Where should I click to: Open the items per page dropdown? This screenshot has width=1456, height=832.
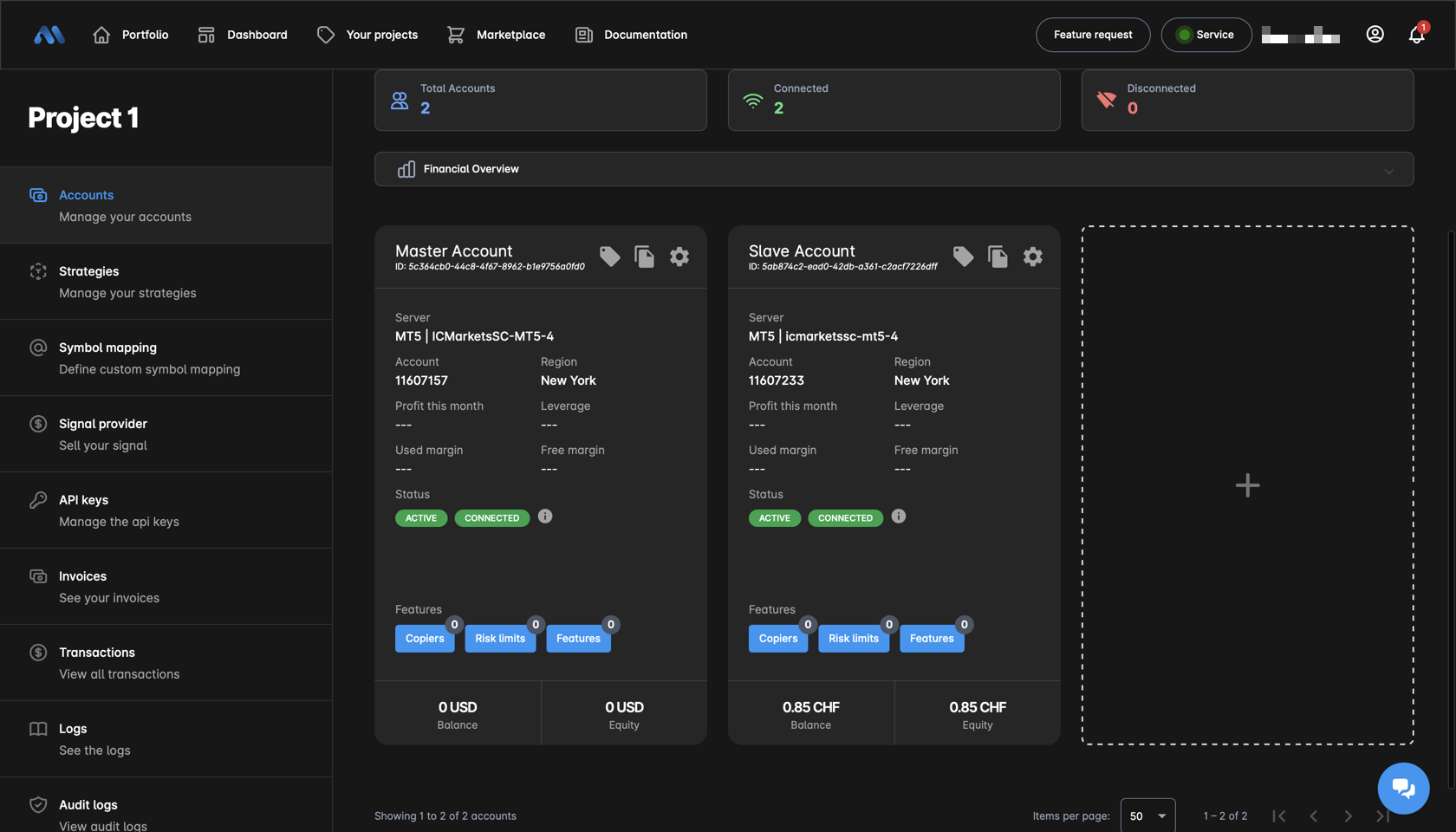click(x=1147, y=816)
